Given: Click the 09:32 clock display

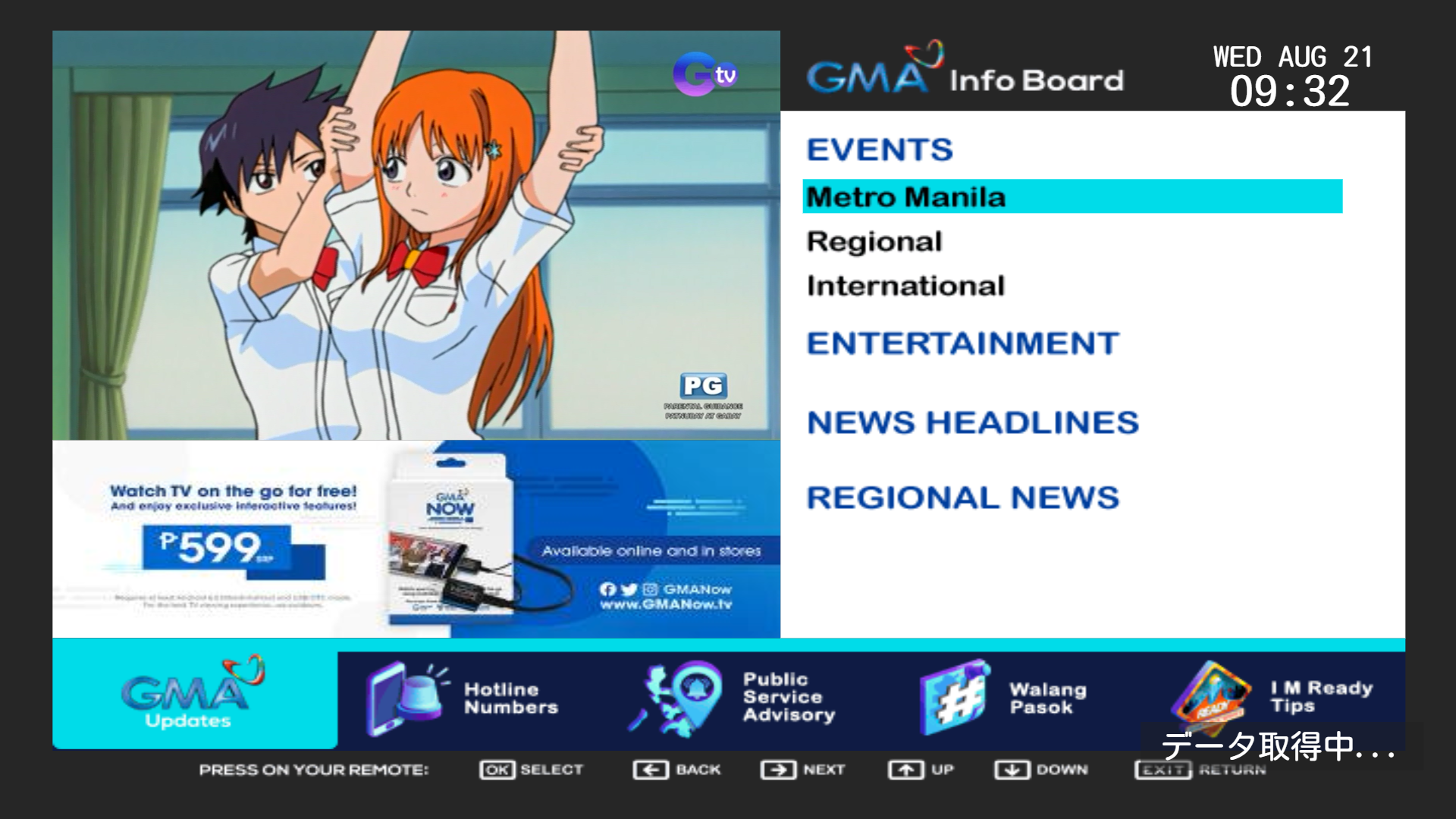Looking at the screenshot, I should (x=1290, y=92).
